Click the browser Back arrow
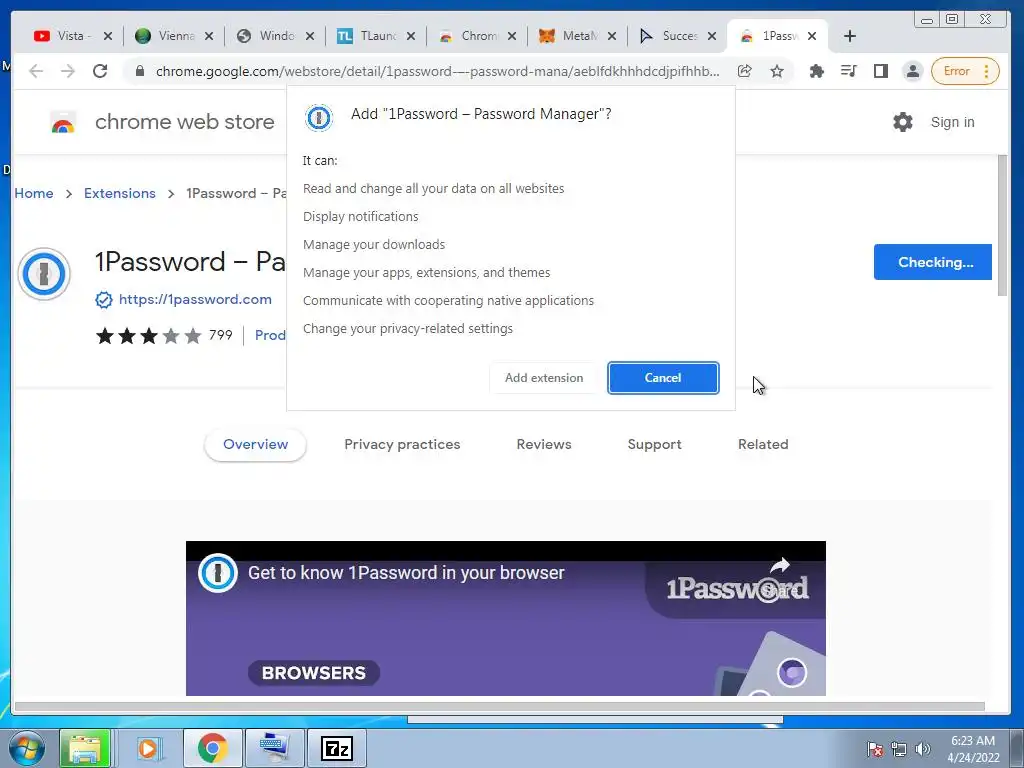 (x=36, y=71)
